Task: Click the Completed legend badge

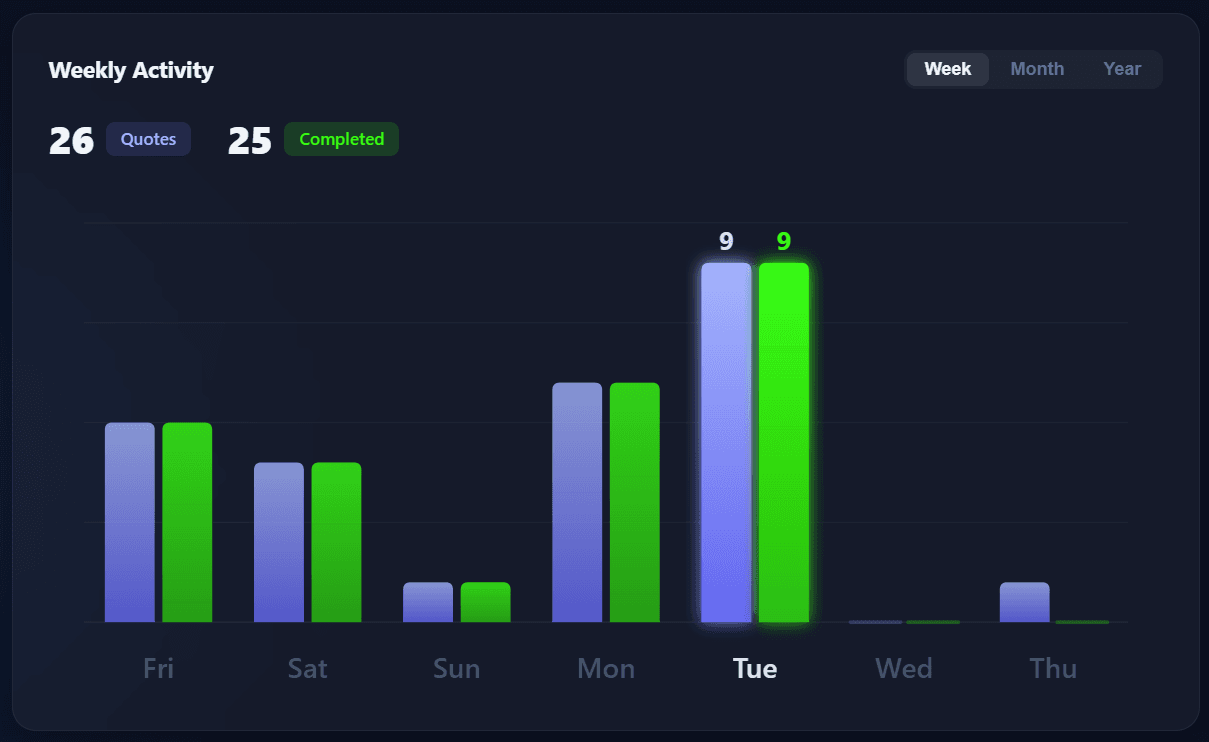Action: 341,139
